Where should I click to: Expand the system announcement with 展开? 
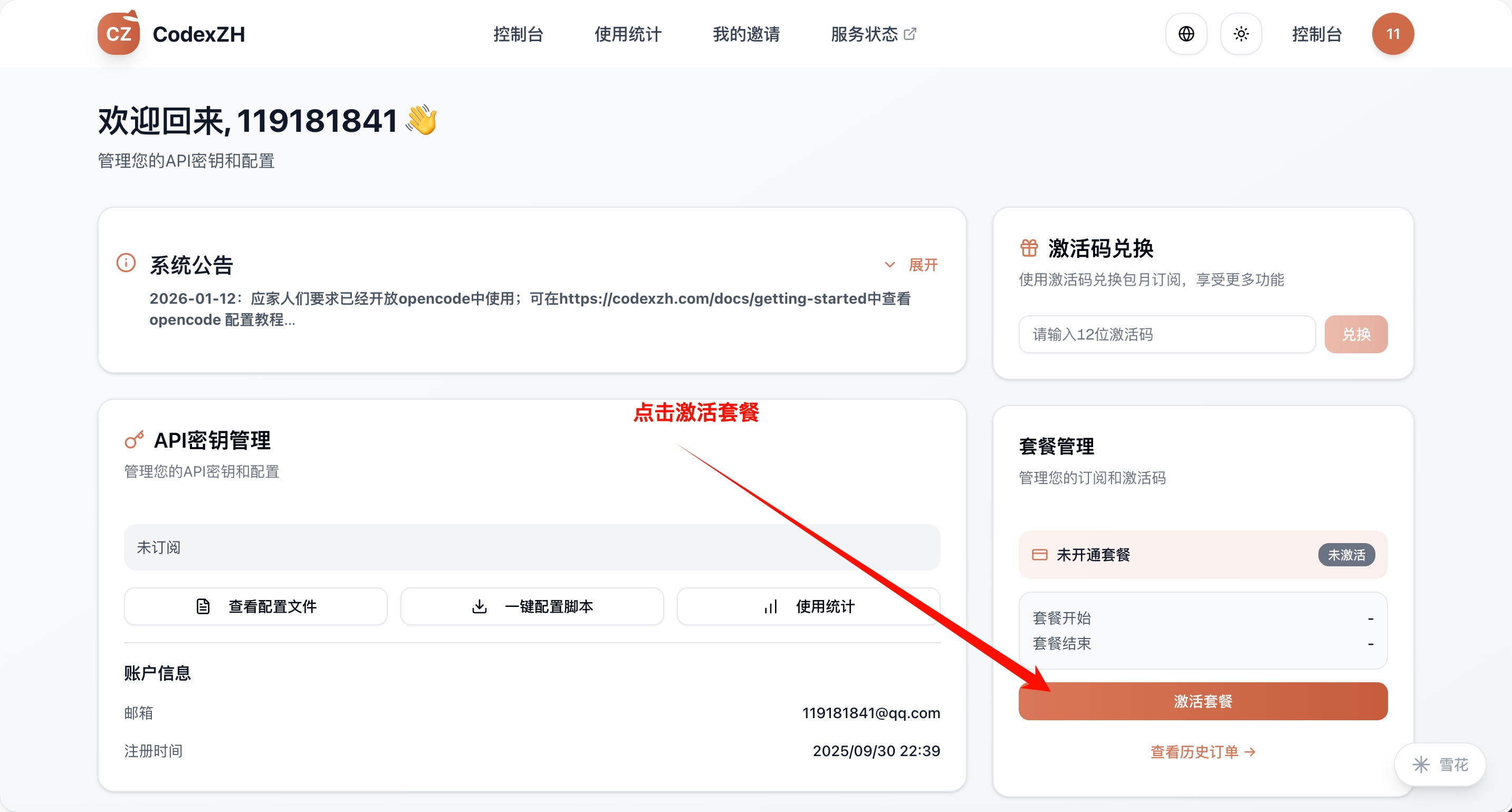click(x=923, y=265)
